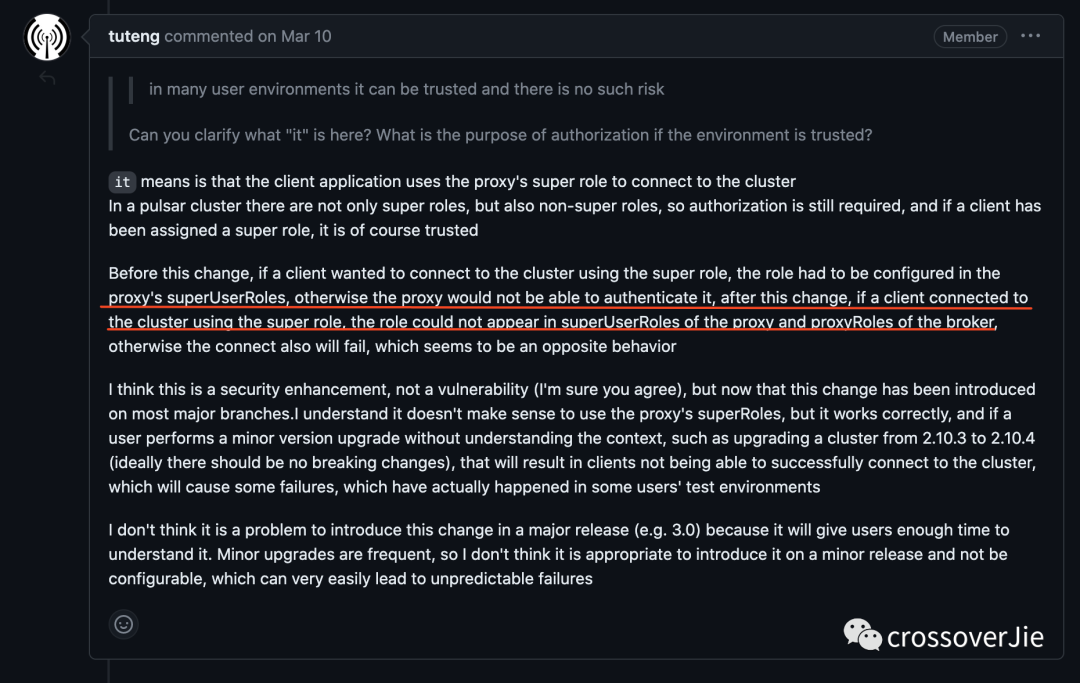
Task: Click the timeline vertical line below comment
Action: tap(109, 671)
